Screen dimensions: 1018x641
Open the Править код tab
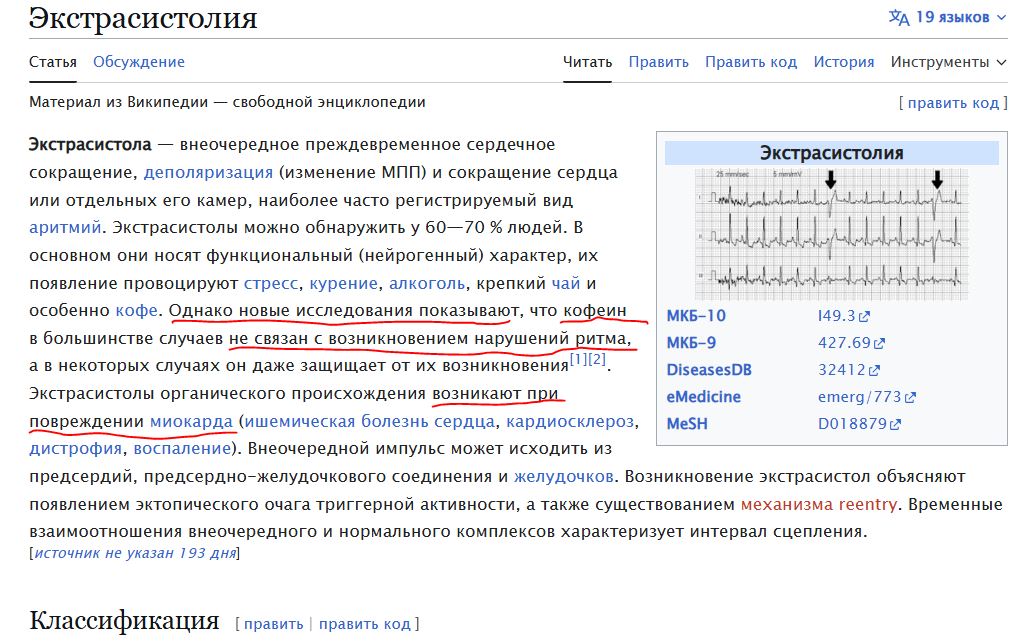point(751,62)
